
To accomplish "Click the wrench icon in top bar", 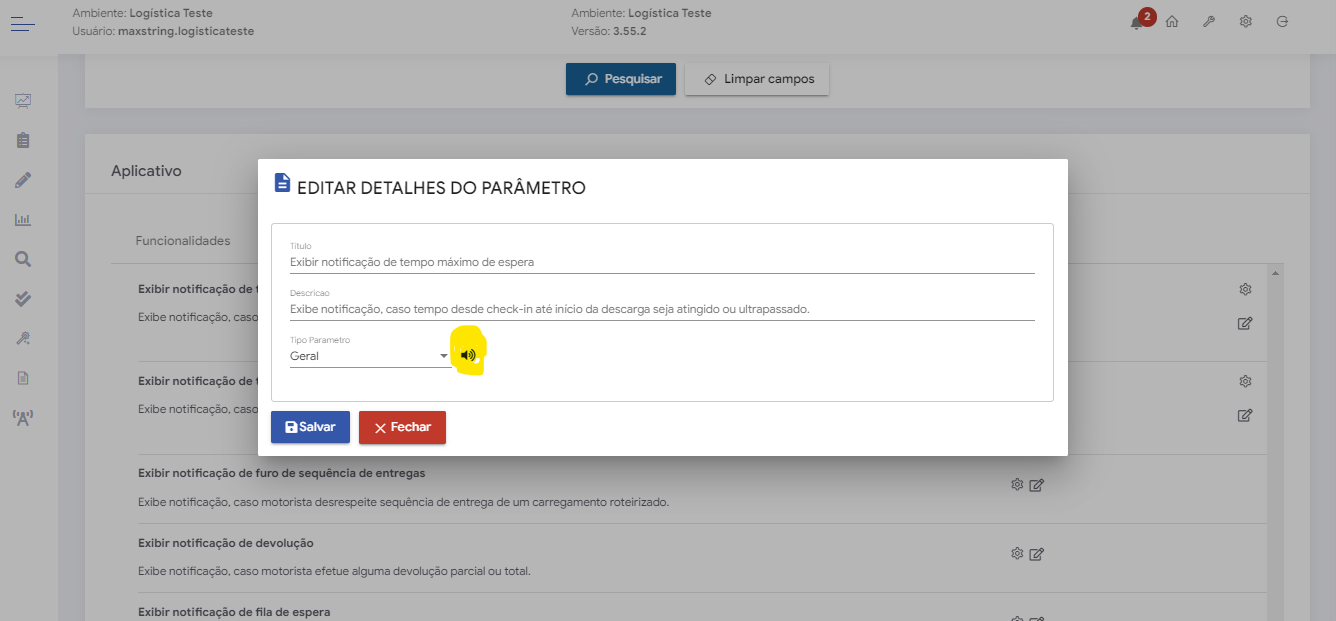I will tap(1209, 22).
